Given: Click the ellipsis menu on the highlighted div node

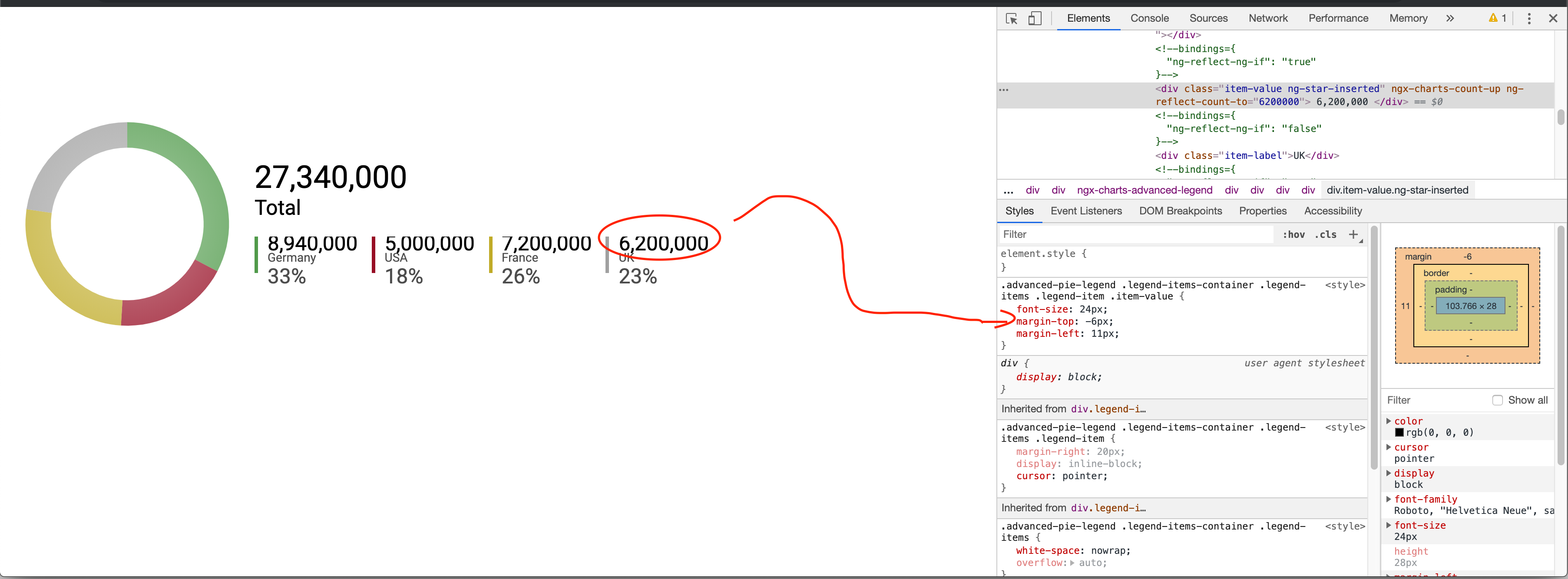Looking at the screenshot, I should click(1004, 89).
